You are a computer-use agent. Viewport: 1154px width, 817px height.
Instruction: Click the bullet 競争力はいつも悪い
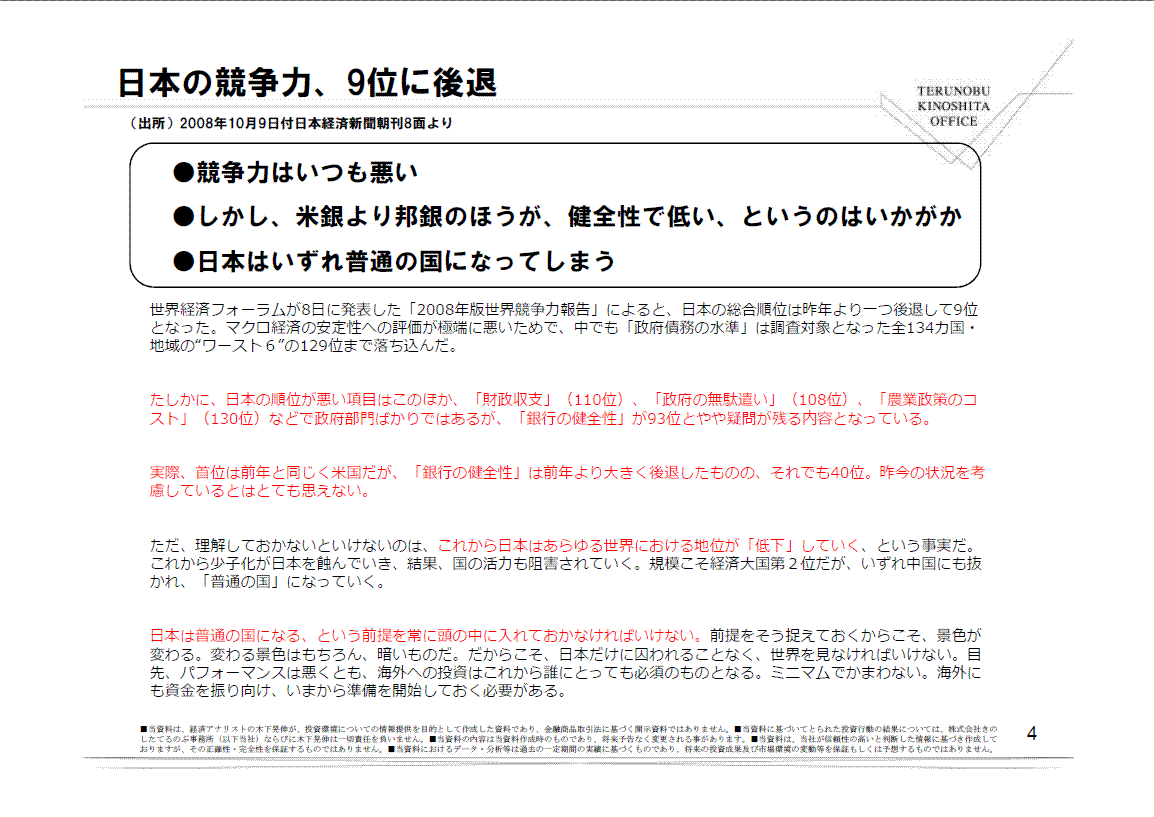coord(295,173)
